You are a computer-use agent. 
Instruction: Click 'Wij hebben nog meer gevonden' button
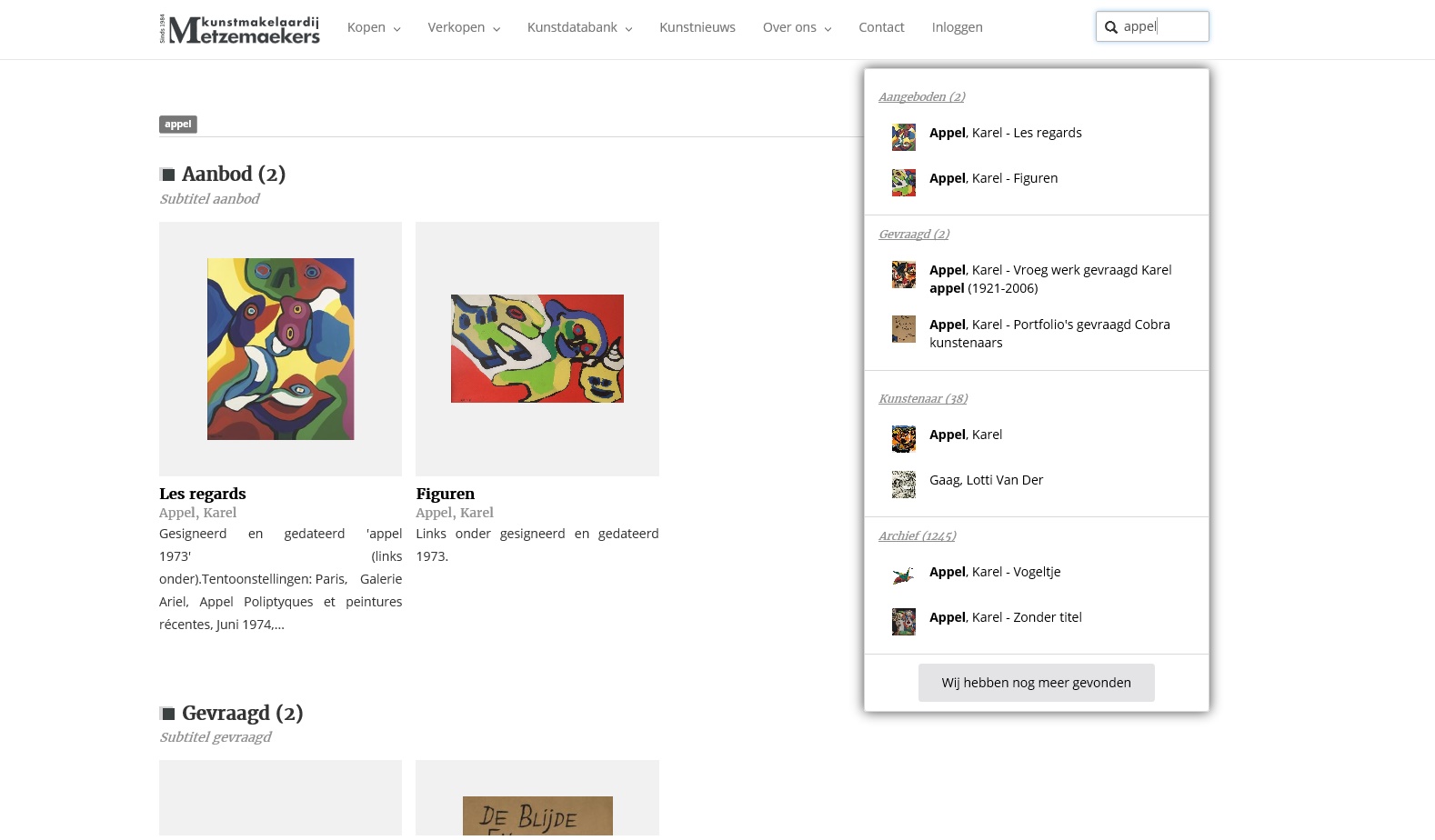1037,683
